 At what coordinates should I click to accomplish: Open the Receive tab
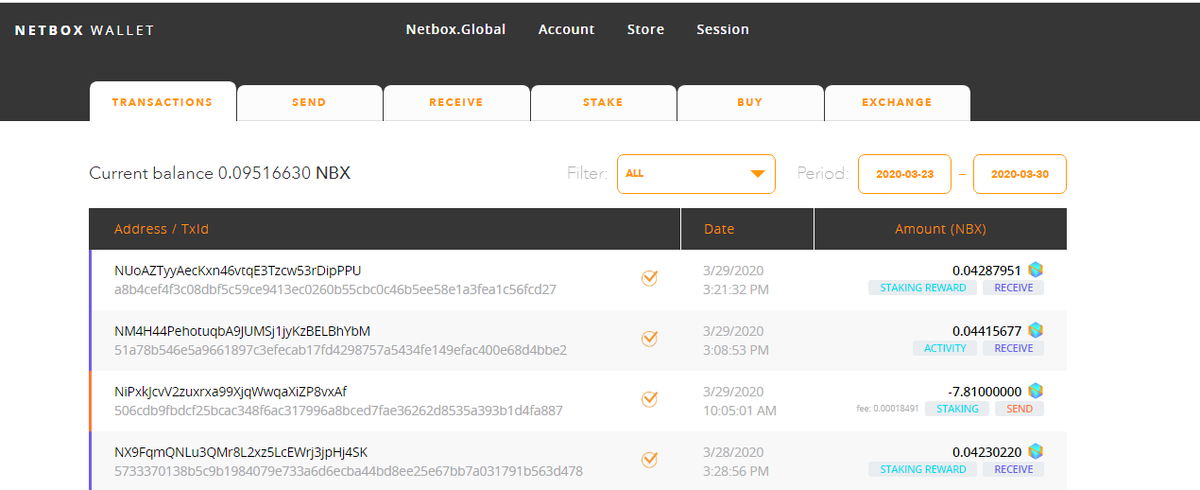pyautogui.click(x=456, y=102)
